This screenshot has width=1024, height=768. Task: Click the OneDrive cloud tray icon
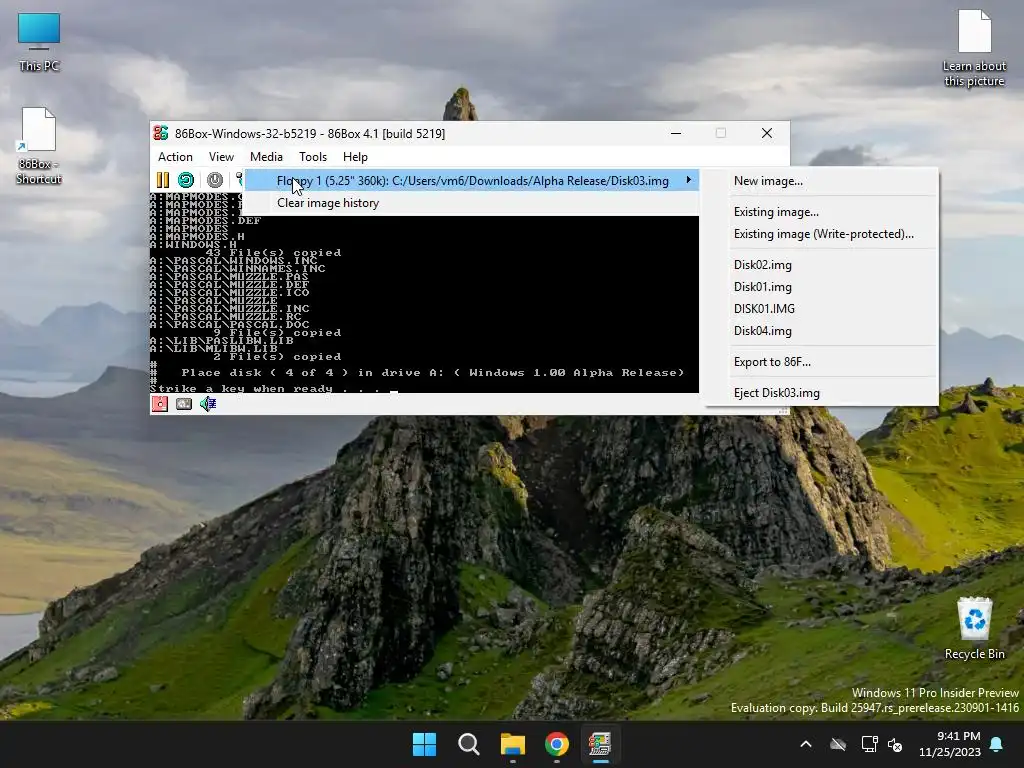tap(838, 744)
